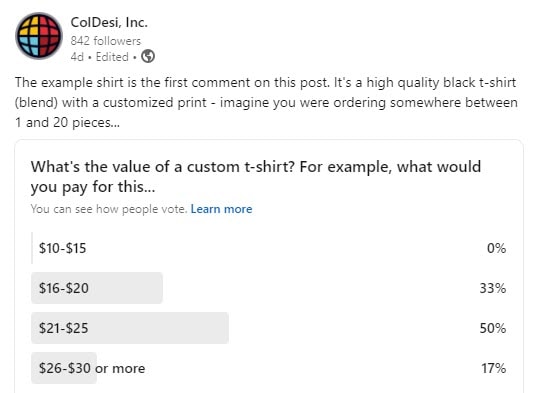Open the ColDesi, Inc. company name
The height and width of the screenshot is (393, 538).
pyautogui.click(x=109, y=22)
